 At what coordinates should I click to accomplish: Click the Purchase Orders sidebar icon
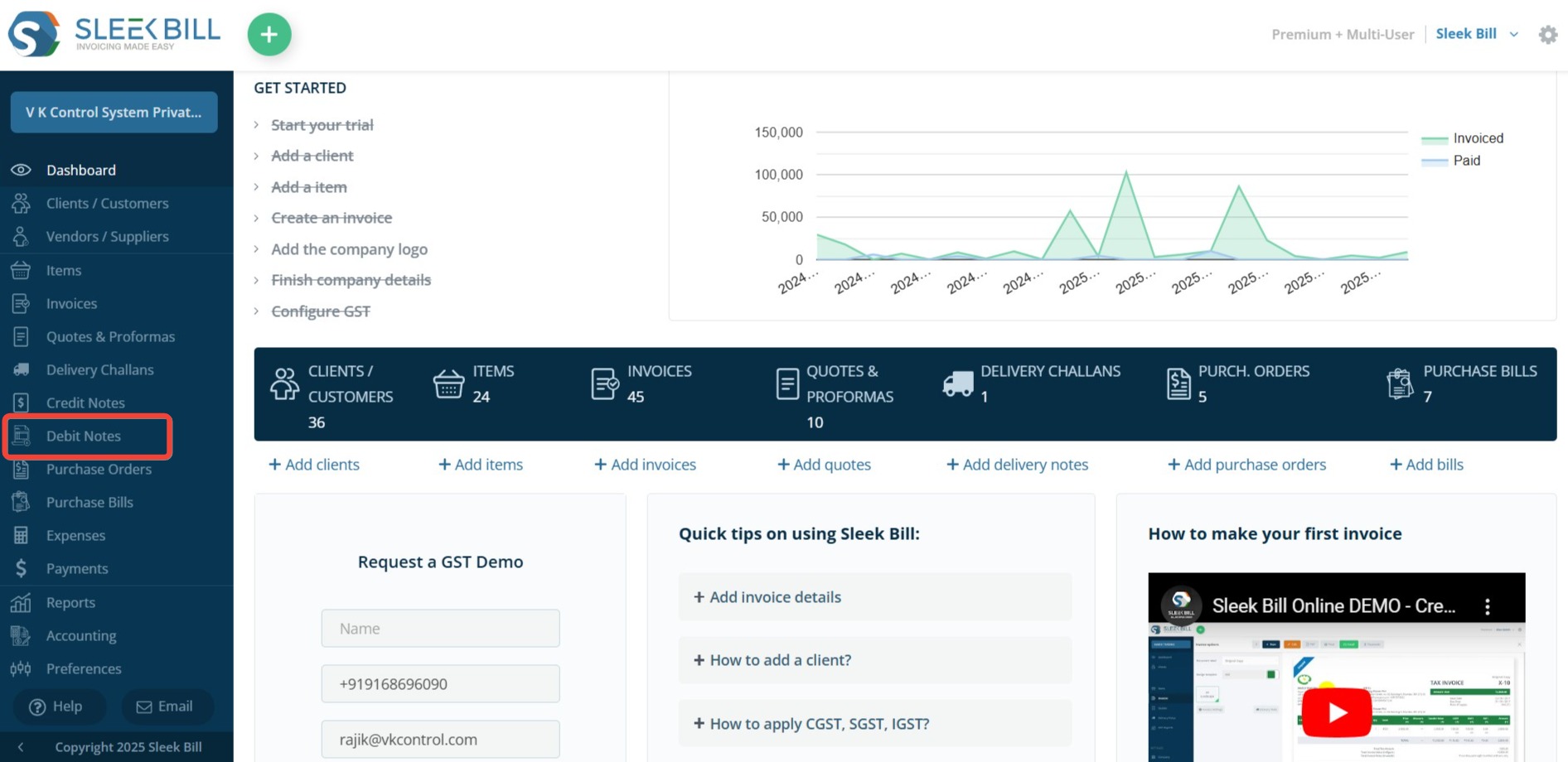click(x=21, y=469)
